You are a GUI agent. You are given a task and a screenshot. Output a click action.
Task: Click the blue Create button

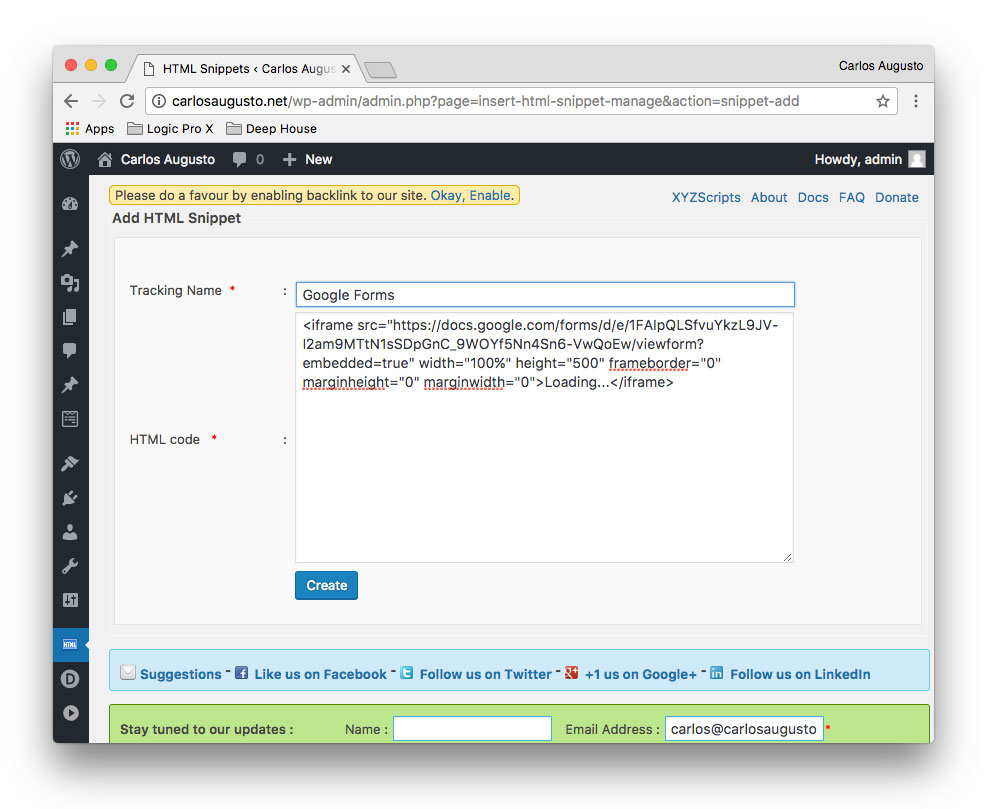point(326,585)
